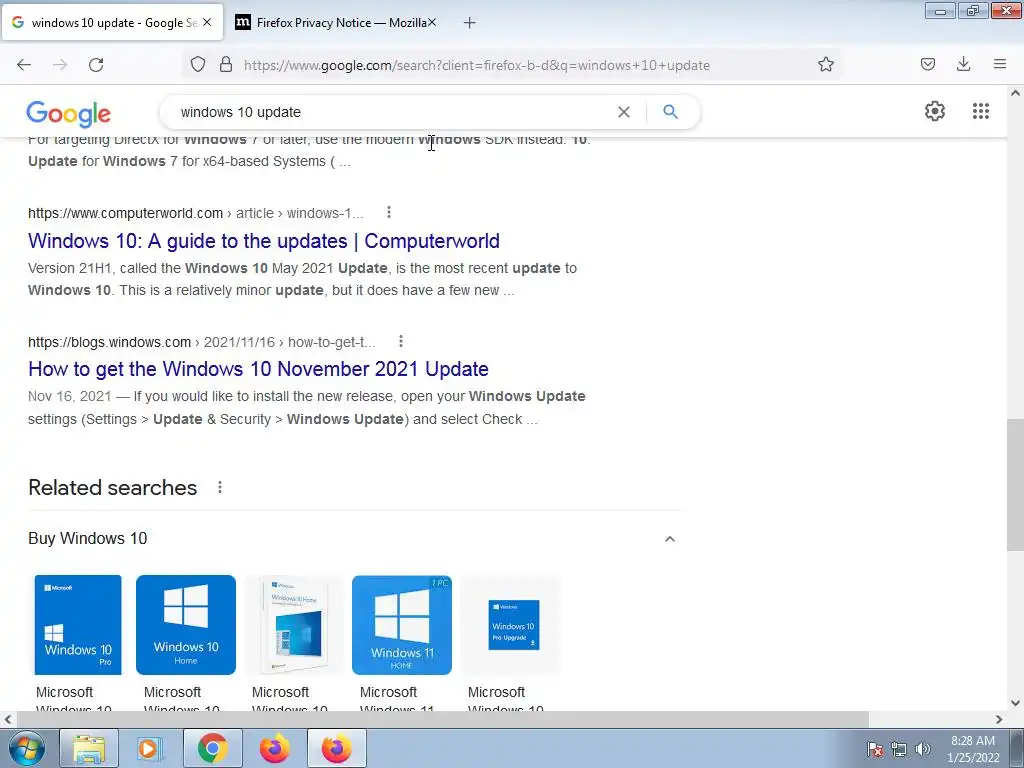
Task: Open the Firefox downloads panel
Action: tap(963, 64)
